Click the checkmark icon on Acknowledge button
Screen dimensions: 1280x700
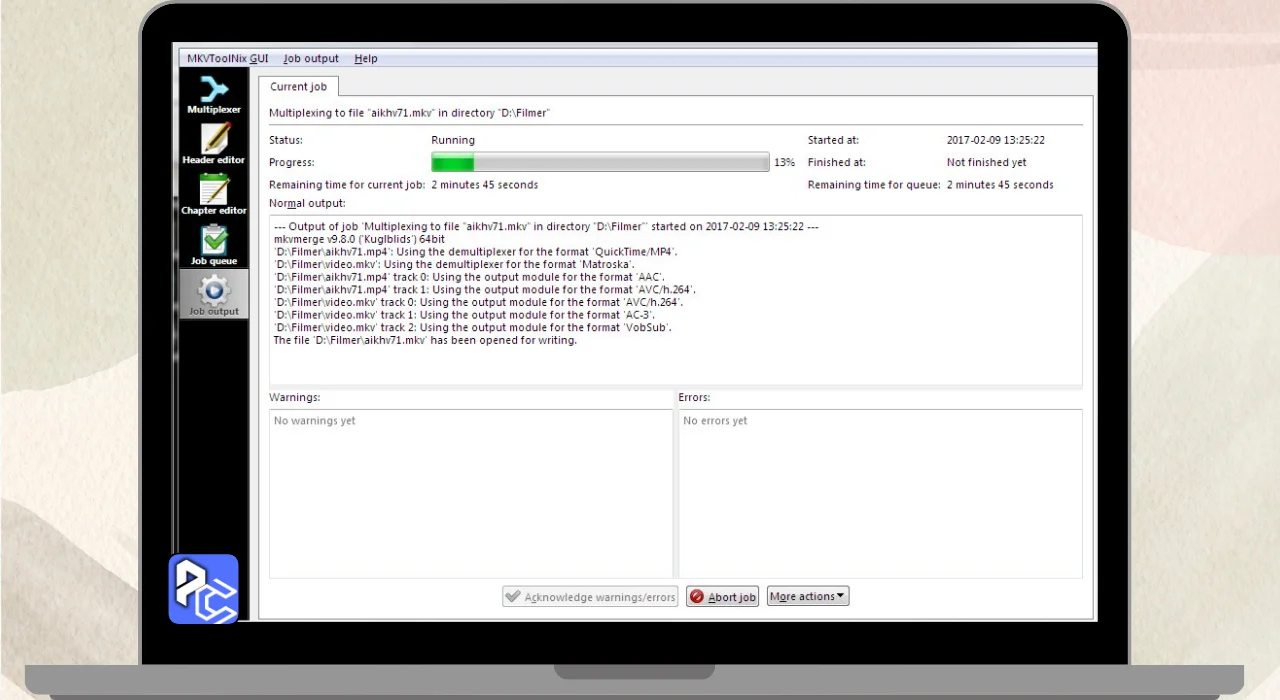513,597
